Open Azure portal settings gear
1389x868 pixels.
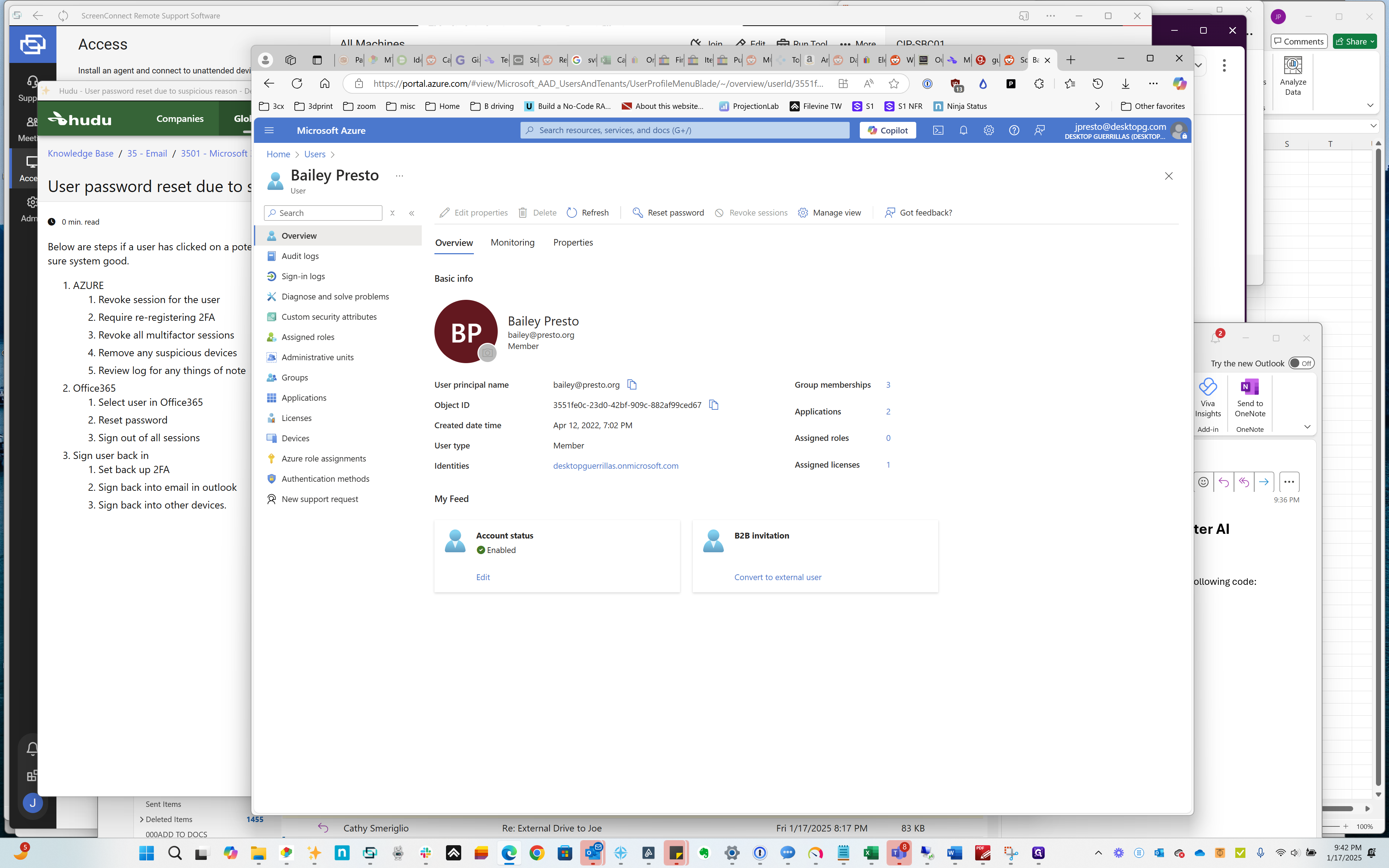pyautogui.click(x=988, y=130)
